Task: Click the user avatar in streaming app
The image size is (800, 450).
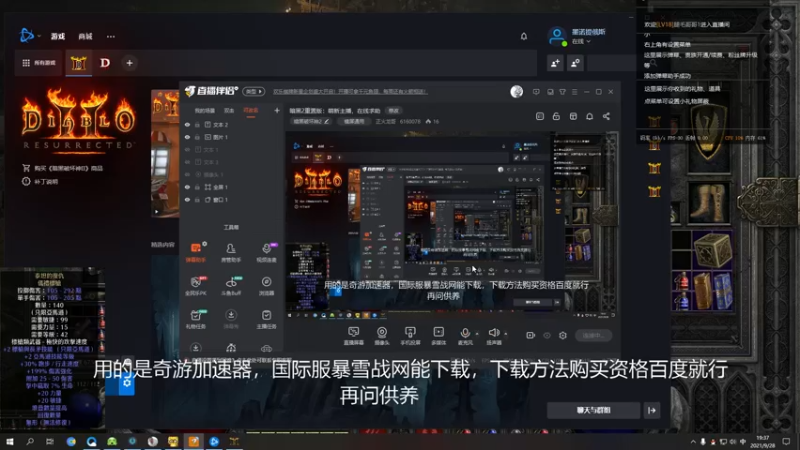Action: click(x=516, y=91)
